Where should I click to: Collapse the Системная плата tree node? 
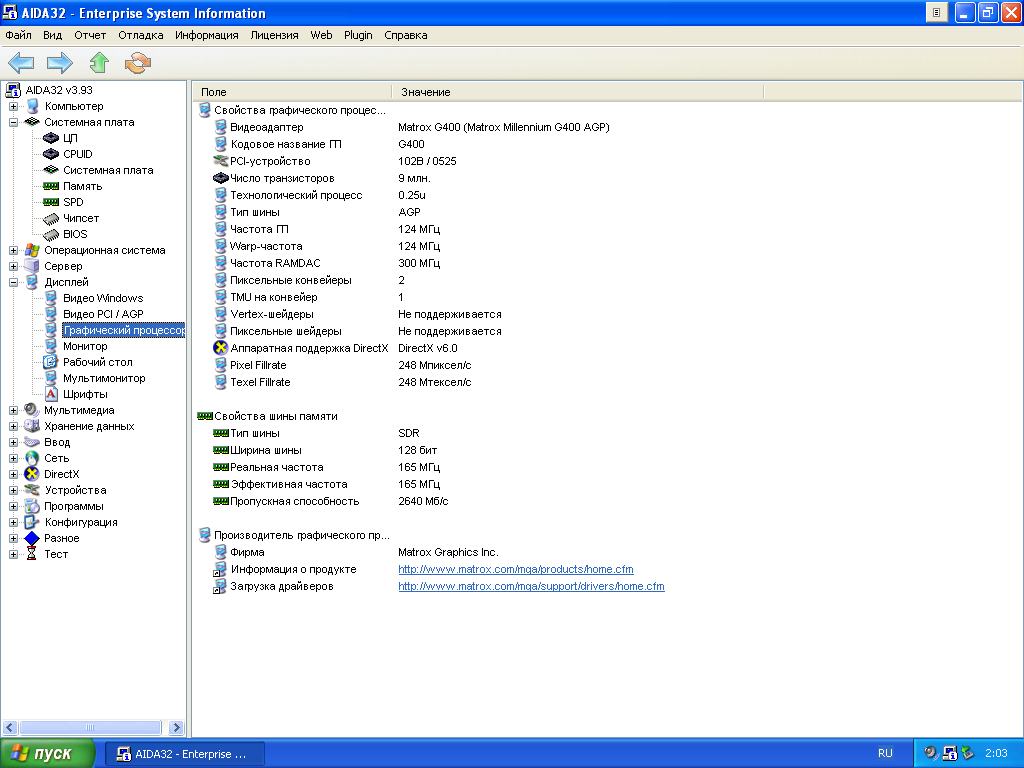14,122
